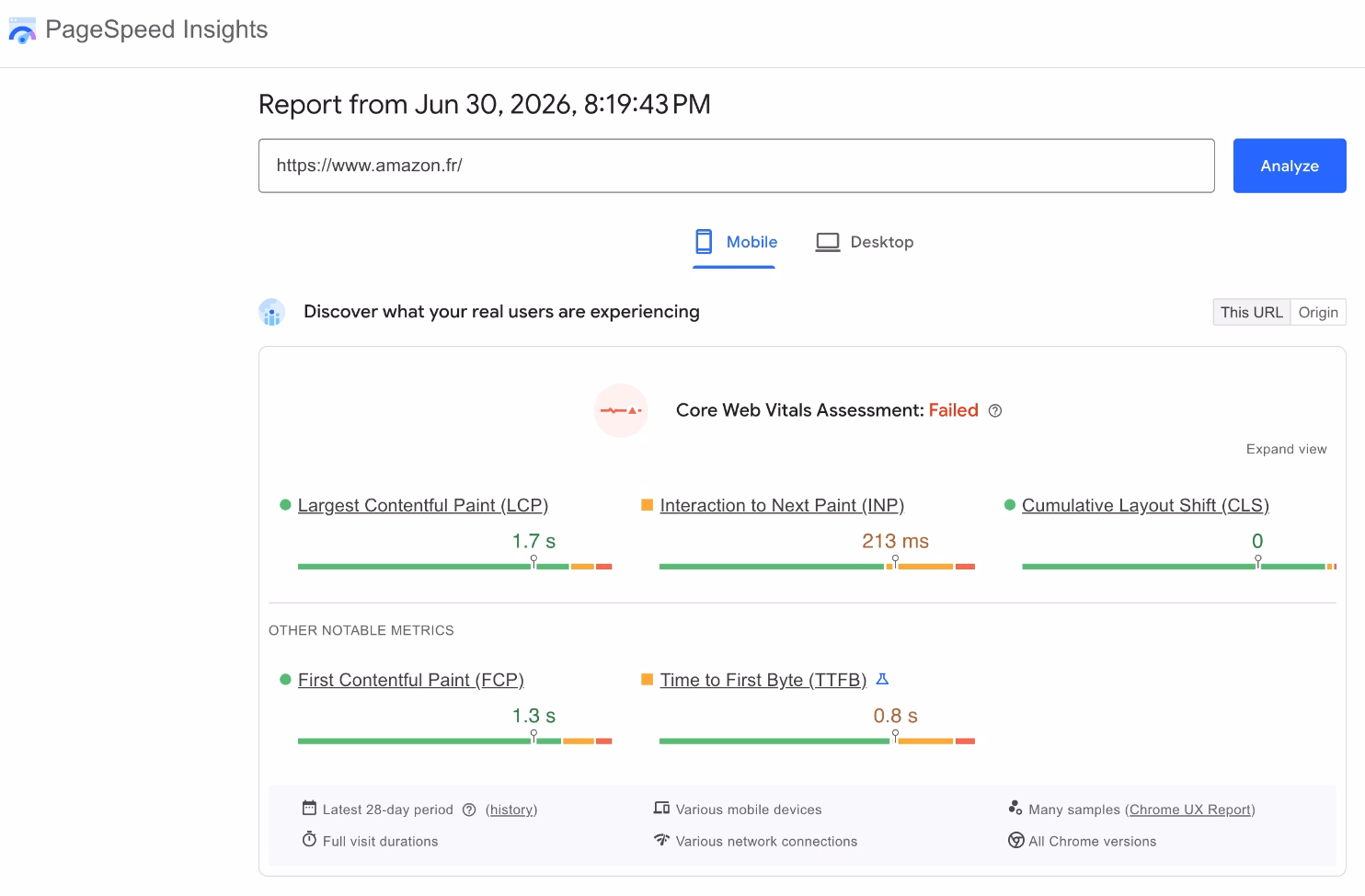The image size is (1365, 896).
Task: Click the calendar icon for 28-day period
Action: 309,809
